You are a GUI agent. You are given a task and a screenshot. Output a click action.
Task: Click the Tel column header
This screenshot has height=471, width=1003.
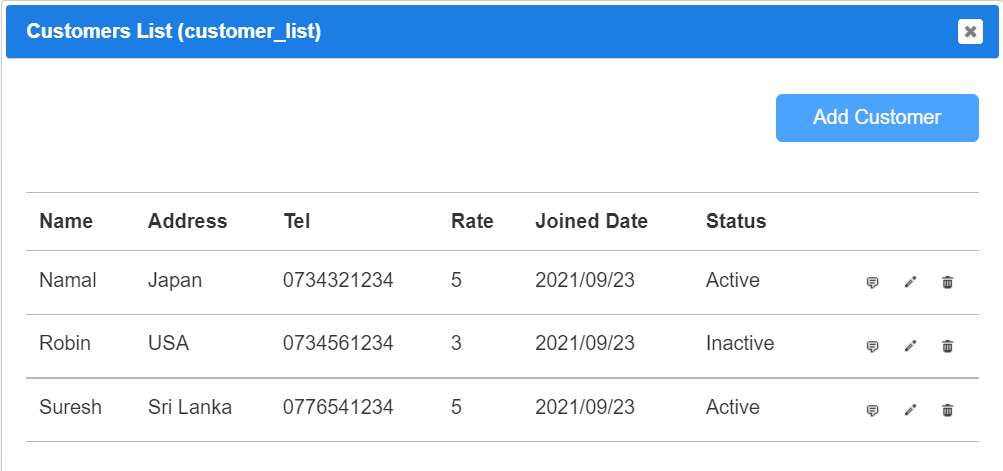click(x=296, y=221)
